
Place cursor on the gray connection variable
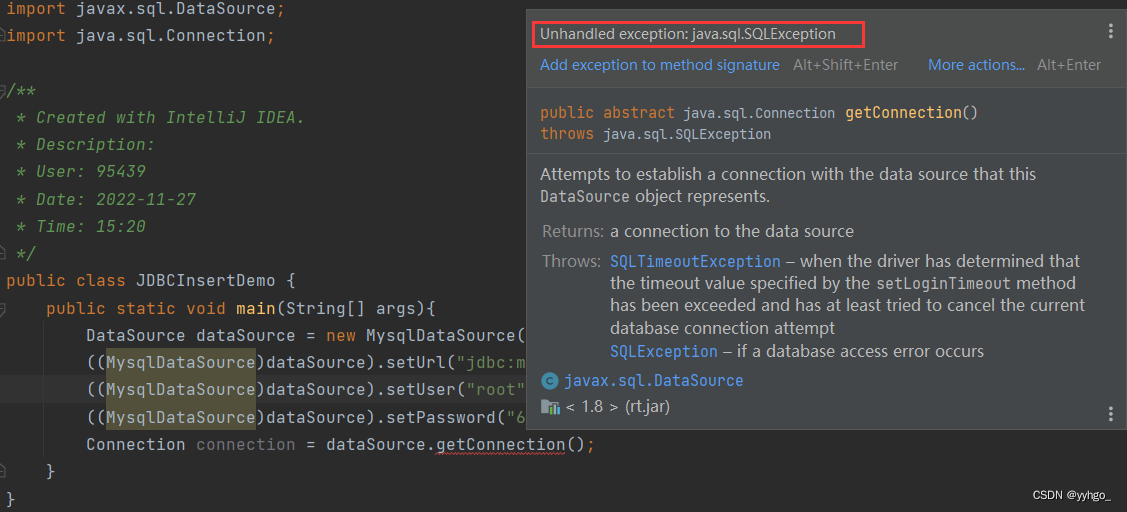tap(246, 445)
